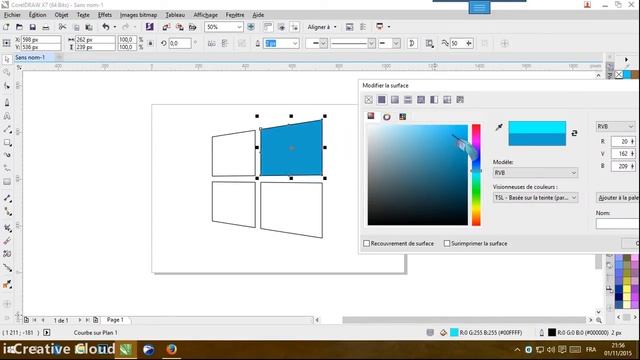Choose the two-color pattern fill icon

(x=434, y=100)
